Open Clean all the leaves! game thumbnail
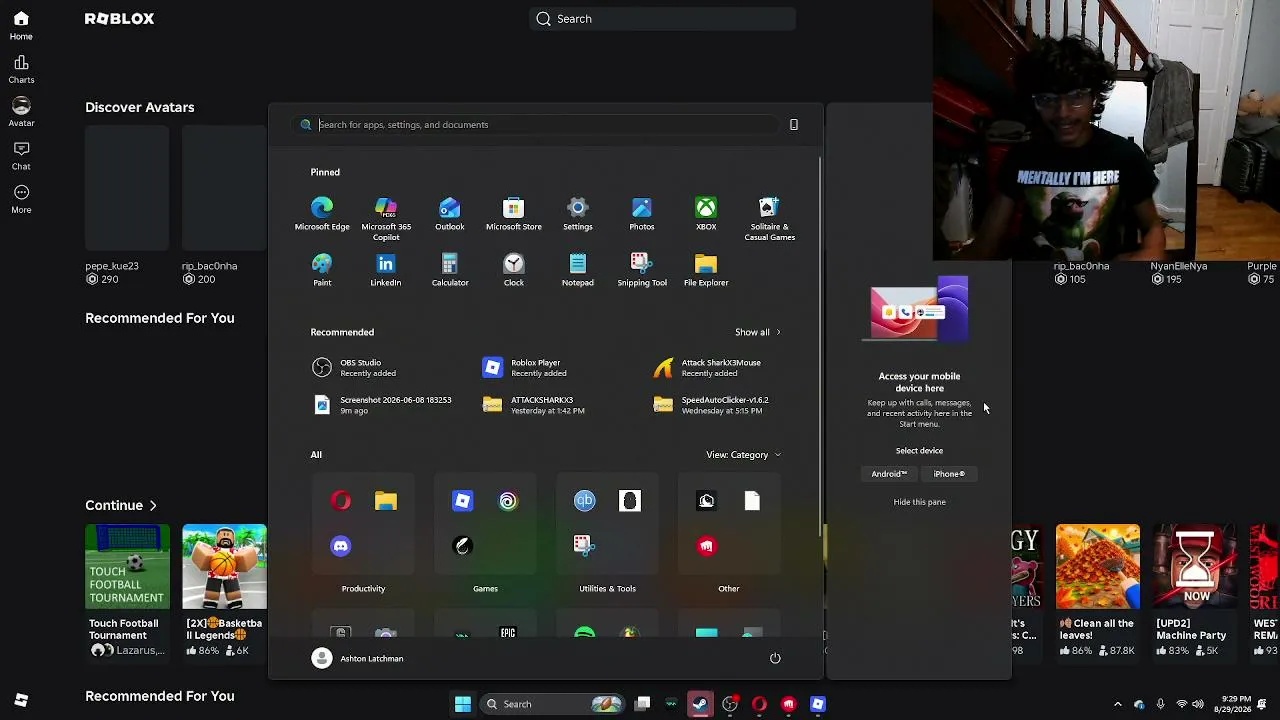The width and height of the screenshot is (1280, 720). click(x=1098, y=566)
